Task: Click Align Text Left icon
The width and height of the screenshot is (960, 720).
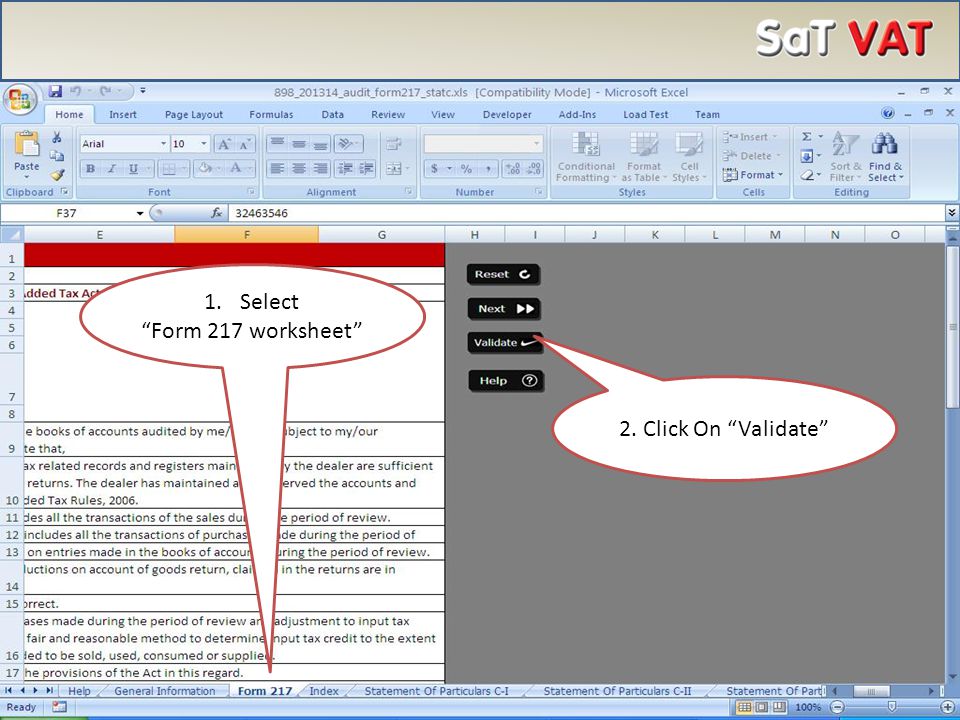Action: pyautogui.click(x=277, y=168)
